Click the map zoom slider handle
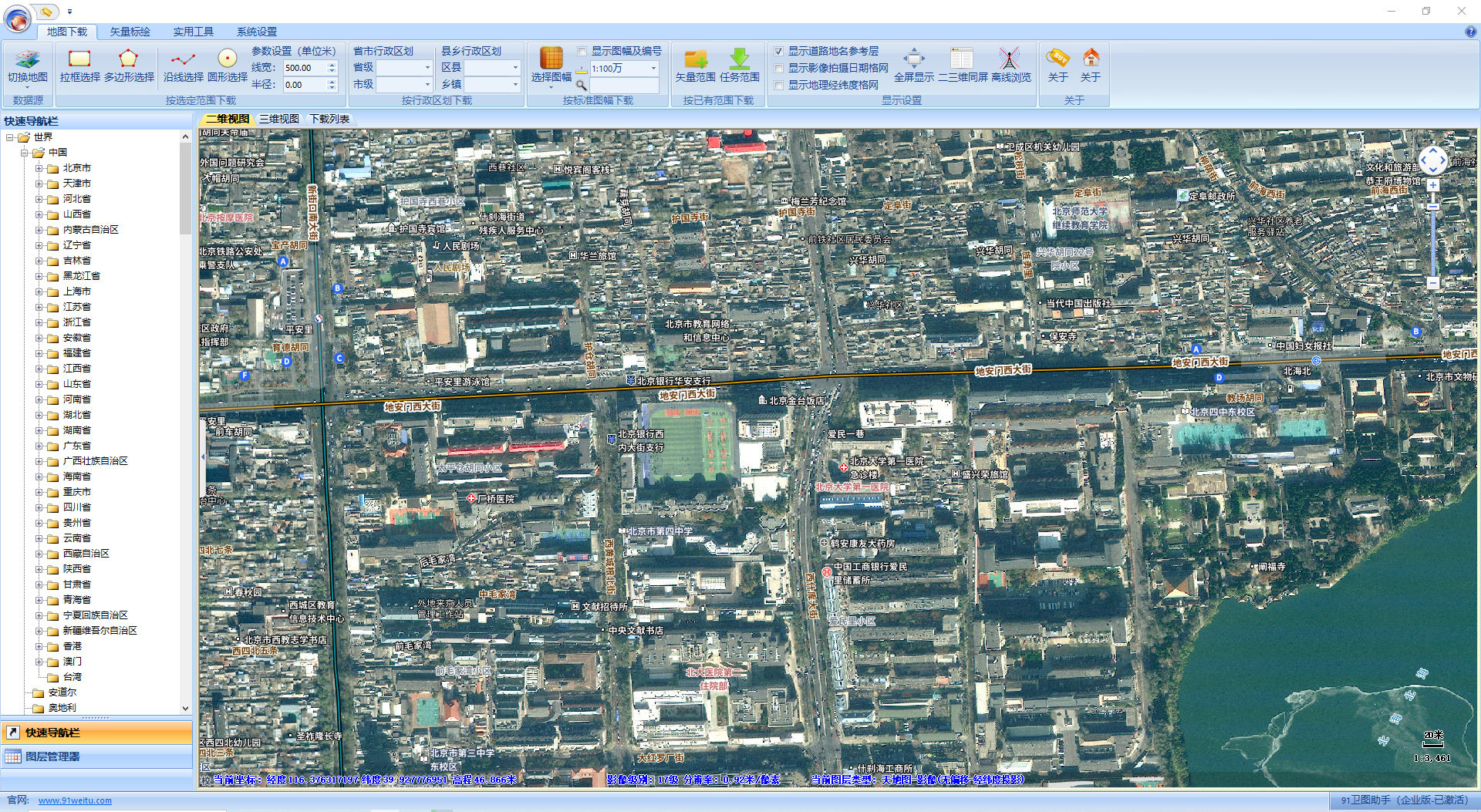The image size is (1481, 812). click(1432, 207)
